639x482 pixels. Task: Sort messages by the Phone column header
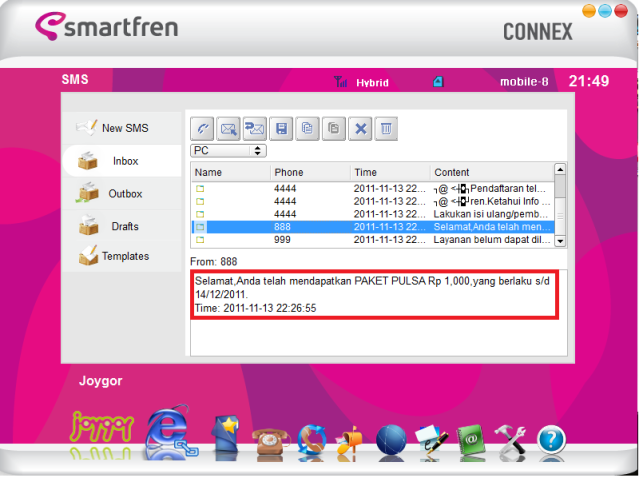click(310, 172)
